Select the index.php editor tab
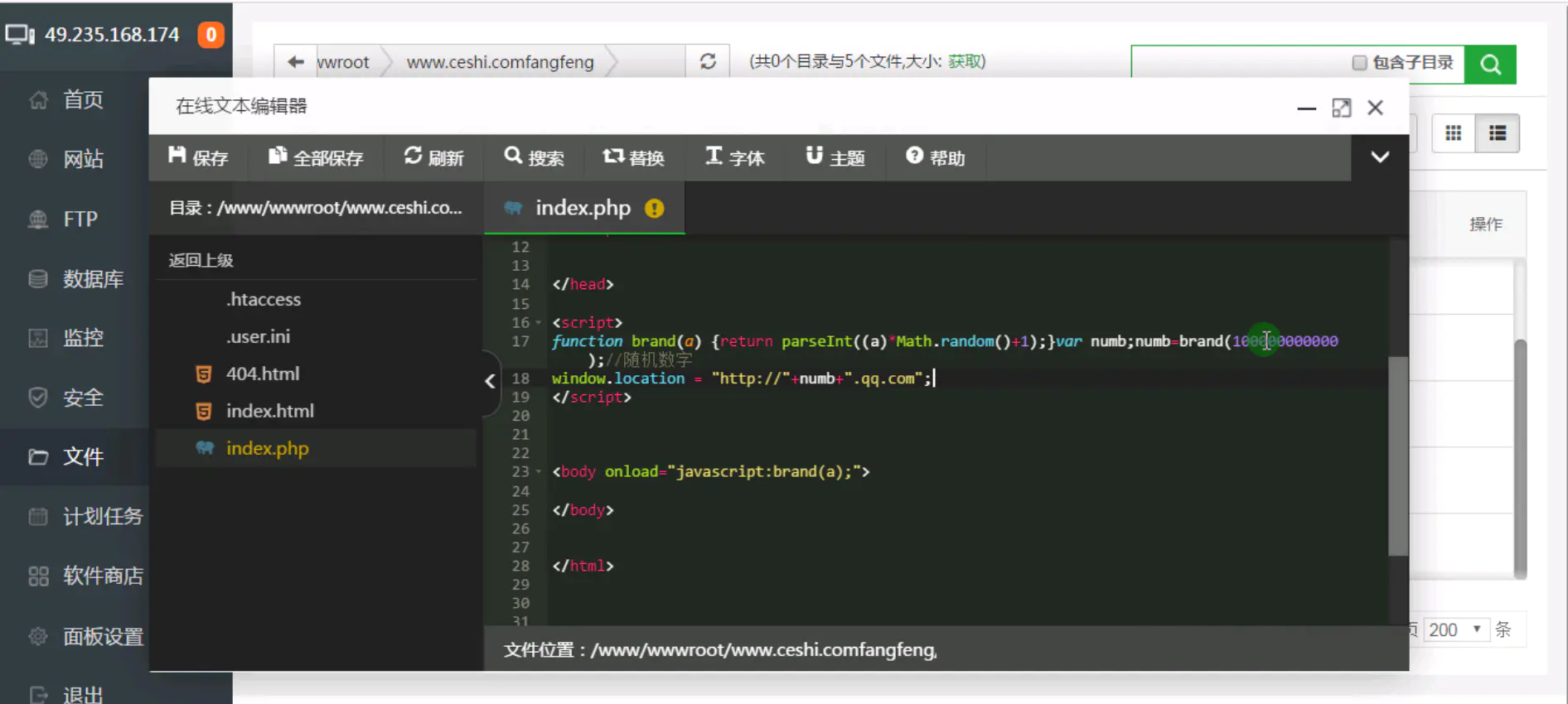 tap(583, 208)
